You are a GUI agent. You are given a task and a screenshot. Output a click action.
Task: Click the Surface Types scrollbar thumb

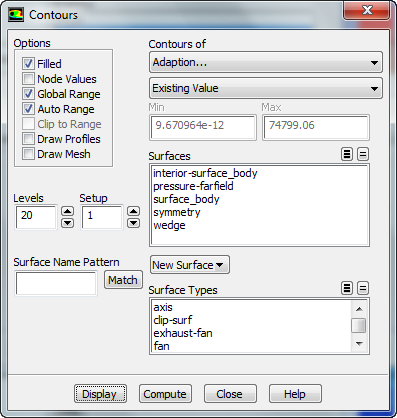tap(359, 325)
